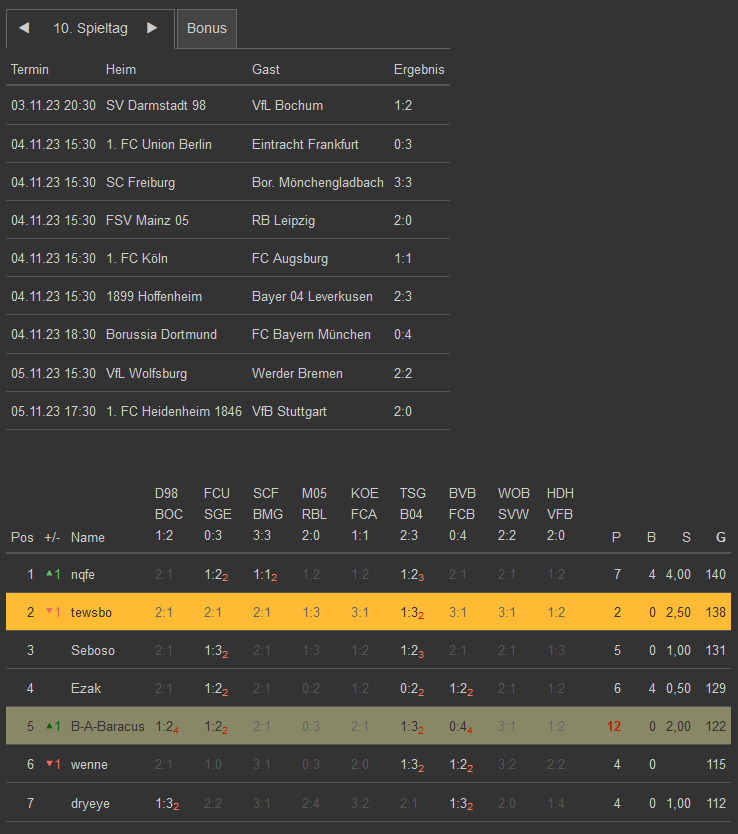Select the SV Darmstadt 98 fixture
738x834 pixels.
[x=156, y=105]
